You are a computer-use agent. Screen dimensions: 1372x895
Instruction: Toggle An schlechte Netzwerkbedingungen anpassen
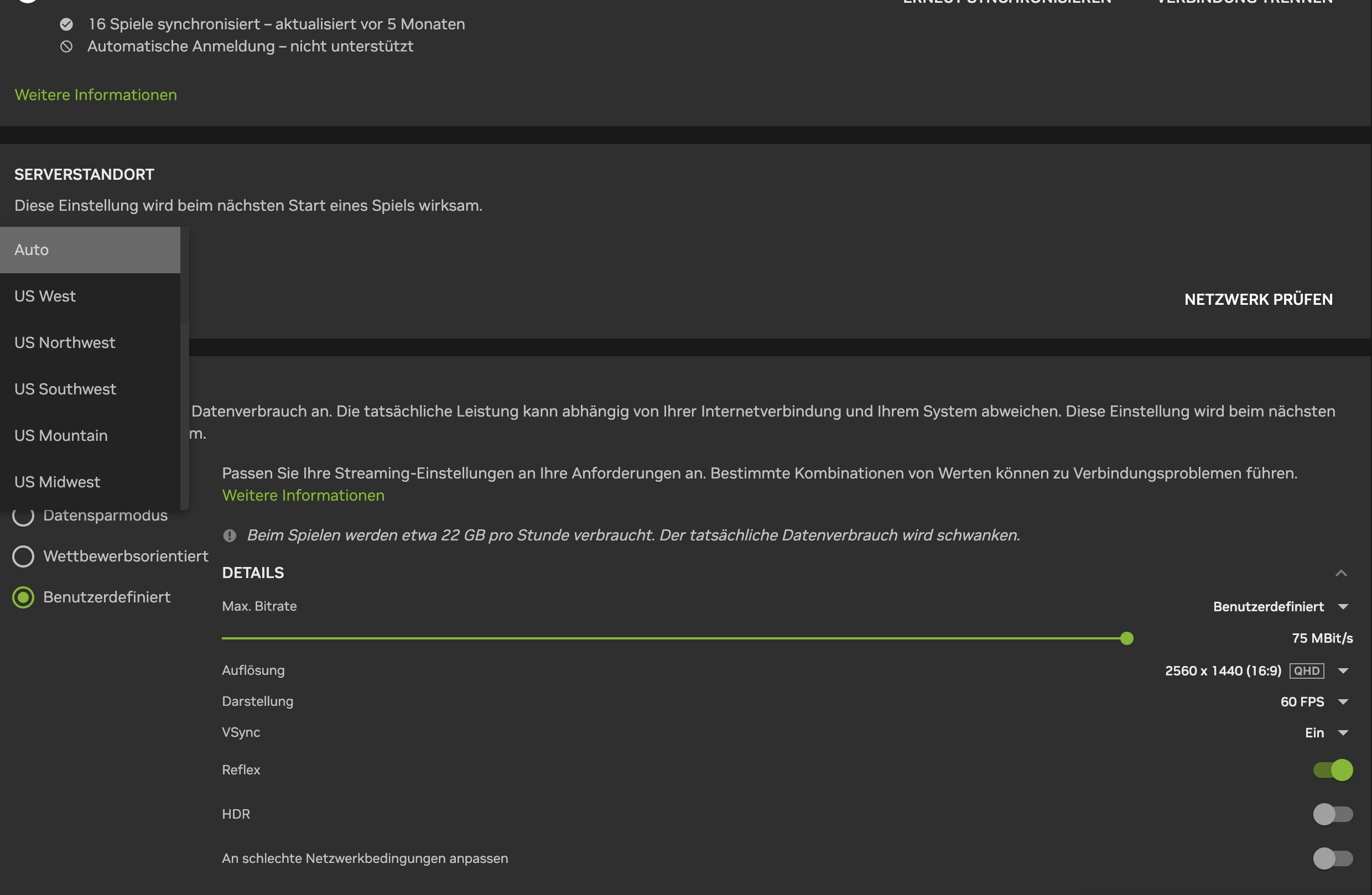click(x=1333, y=858)
